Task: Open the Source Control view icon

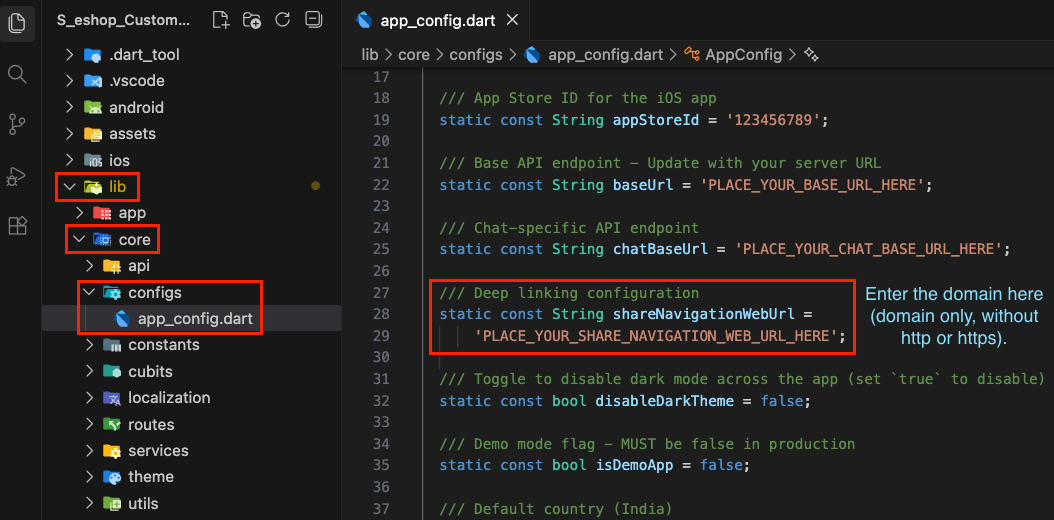Action: 17,124
